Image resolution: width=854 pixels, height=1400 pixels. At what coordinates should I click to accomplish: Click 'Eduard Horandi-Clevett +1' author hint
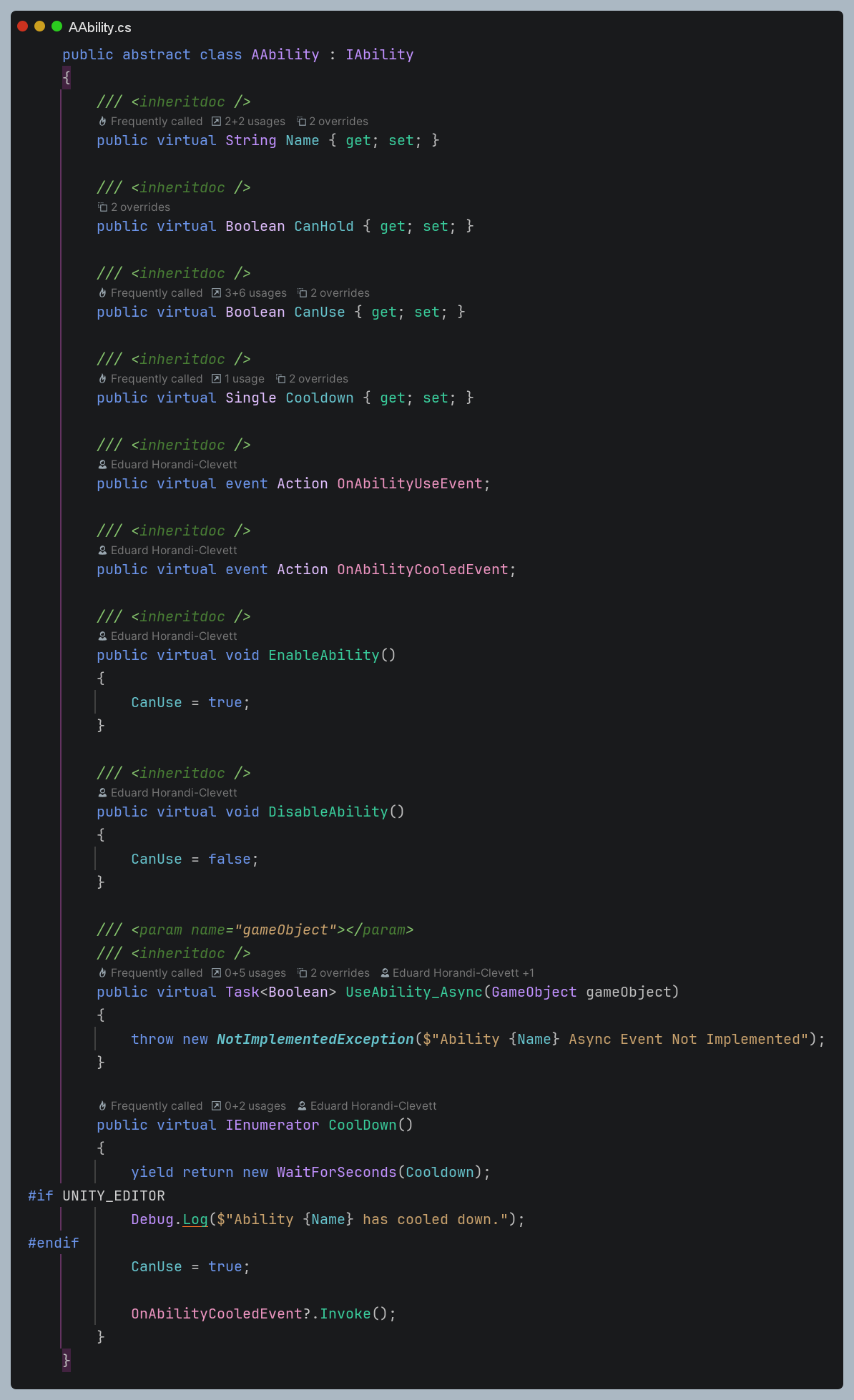pos(463,973)
